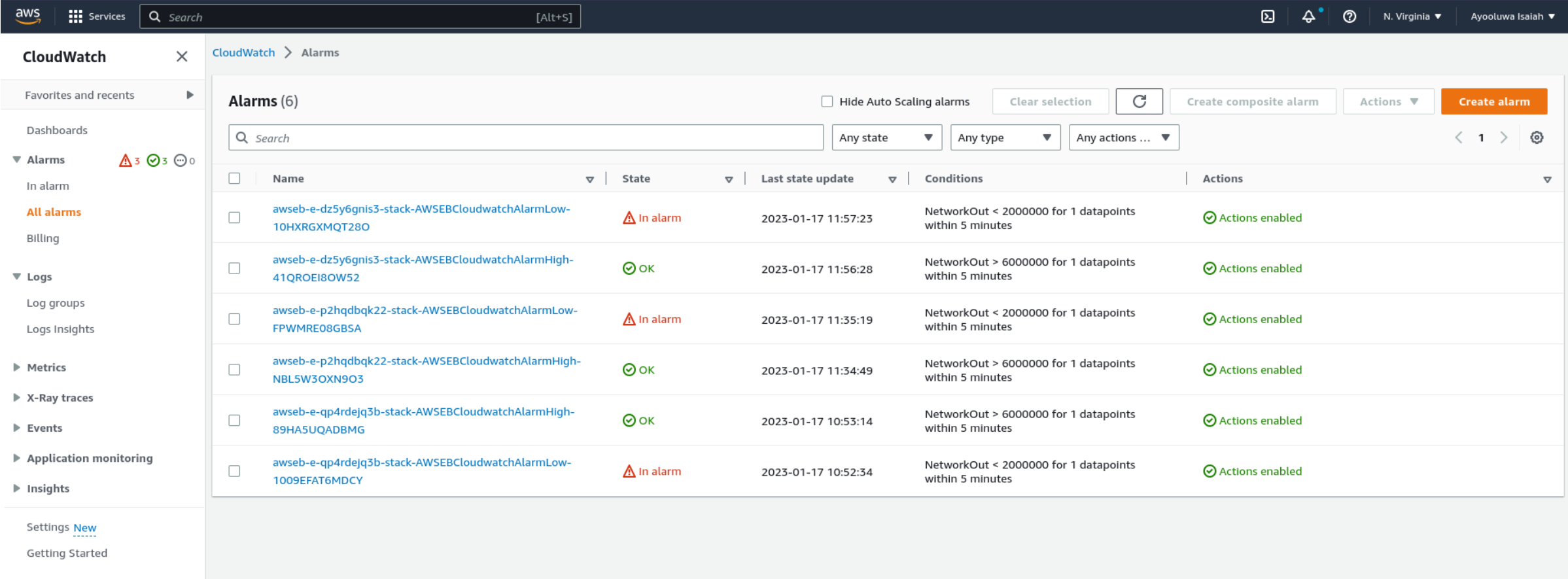Open the Any actions filter dropdown
The height and width of the screenshot is (579, 1568).
coord(1124,137)
